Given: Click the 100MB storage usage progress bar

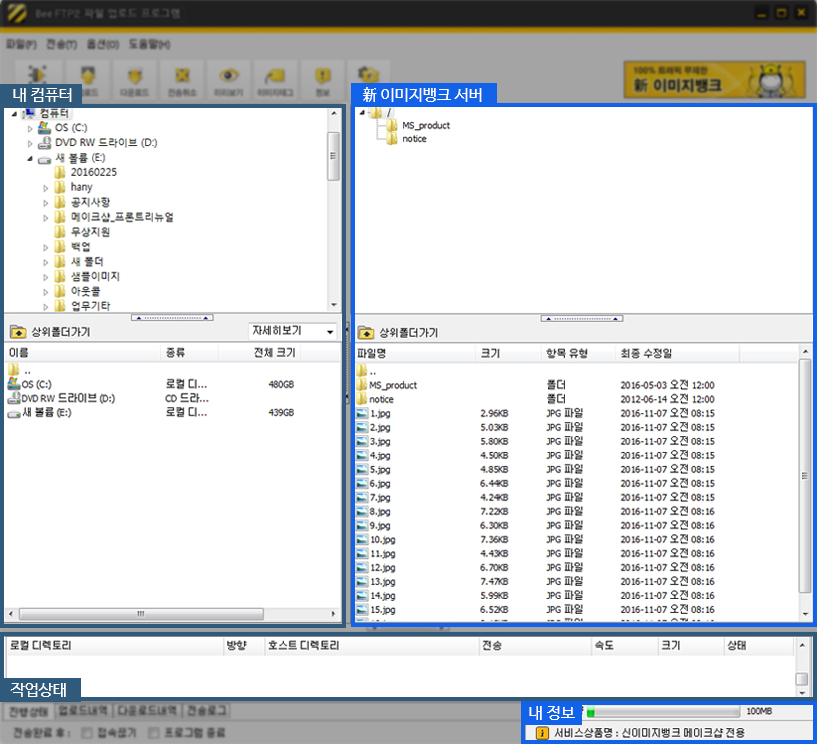Looking at the screenshot, I should pos(663,712).
